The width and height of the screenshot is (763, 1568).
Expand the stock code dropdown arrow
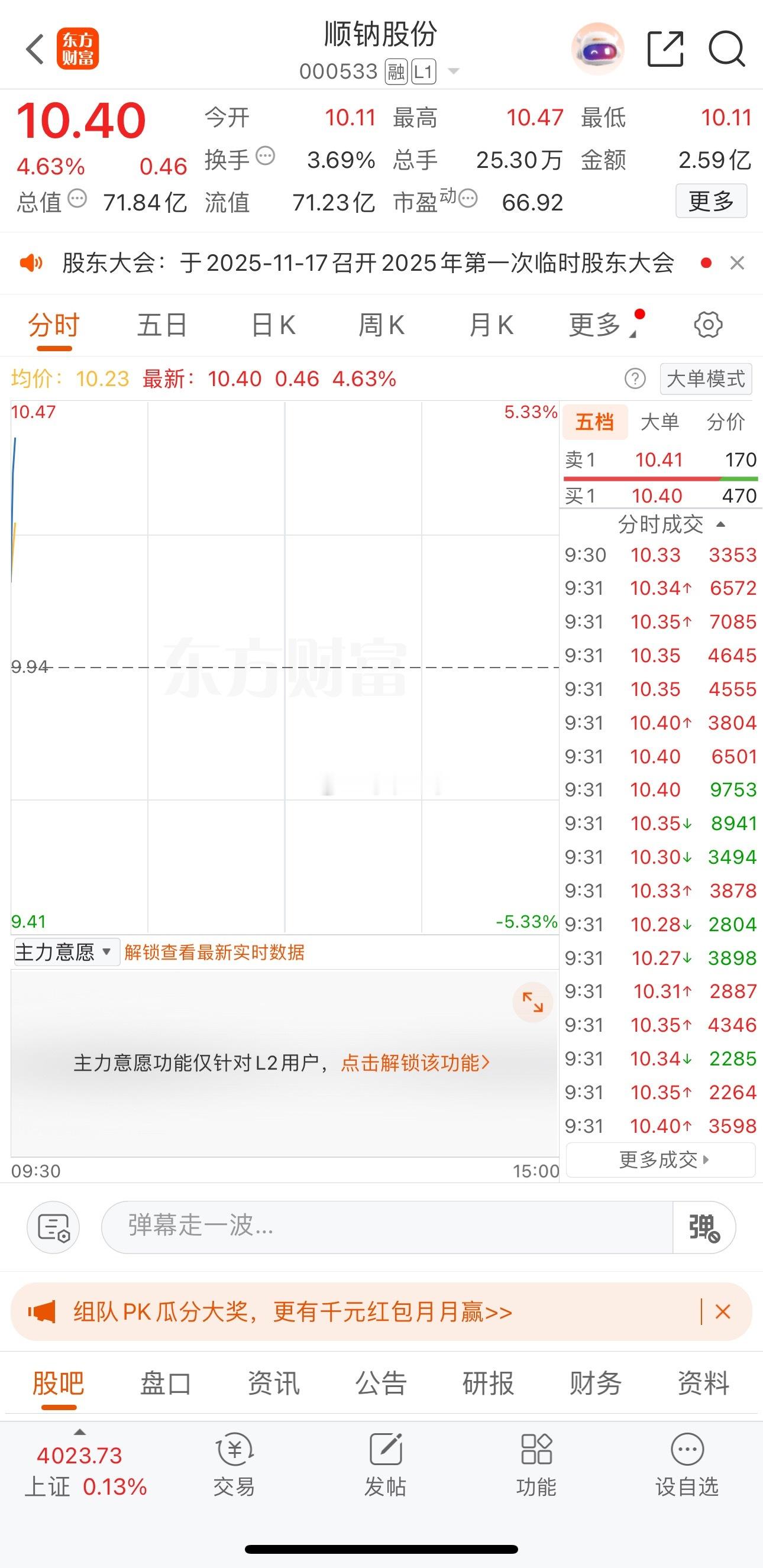pyautogui.click(x=453, y=72)
